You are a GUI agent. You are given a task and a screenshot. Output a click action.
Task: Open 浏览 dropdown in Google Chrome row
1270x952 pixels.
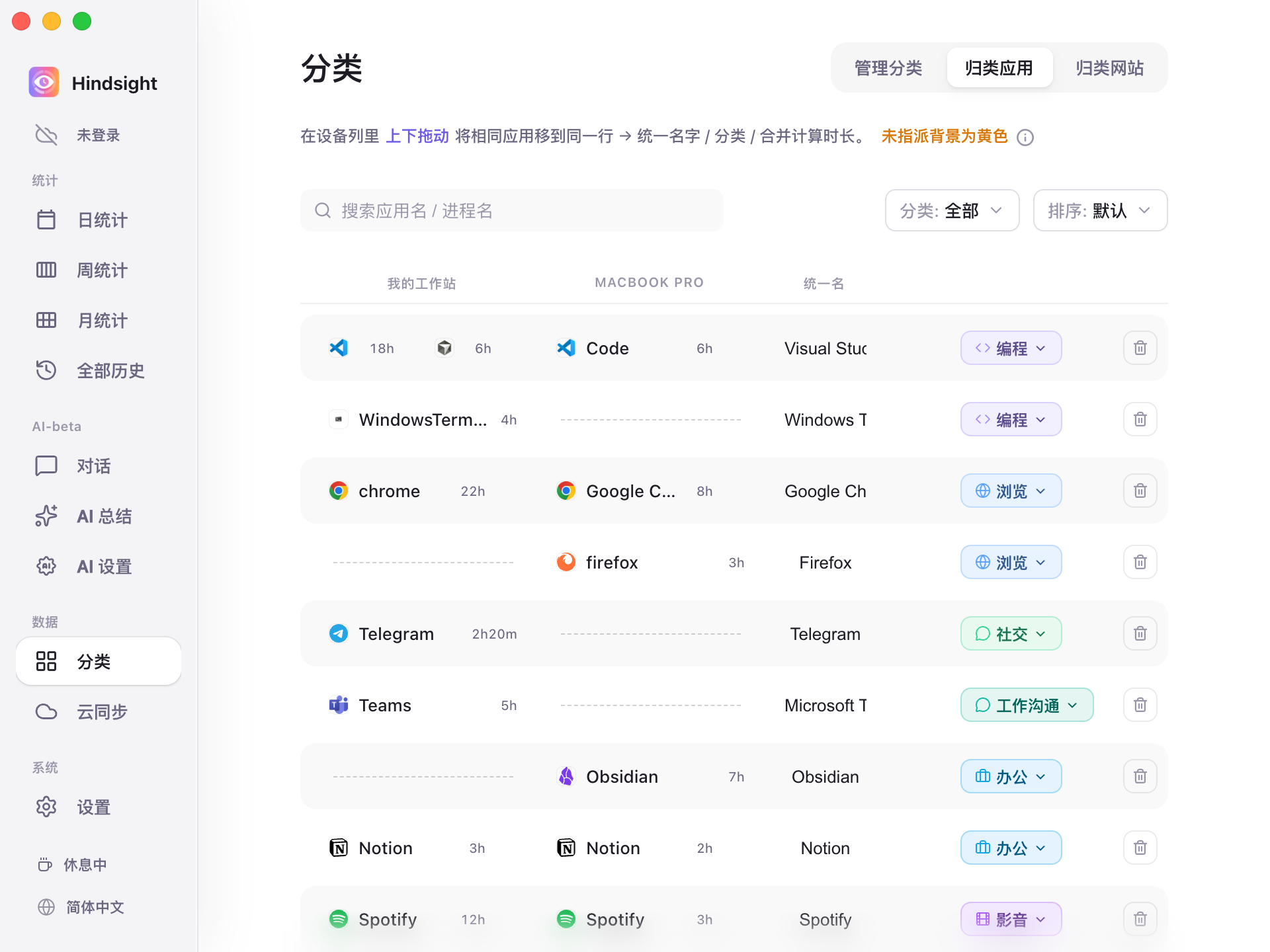click(x=1011, y=491)
